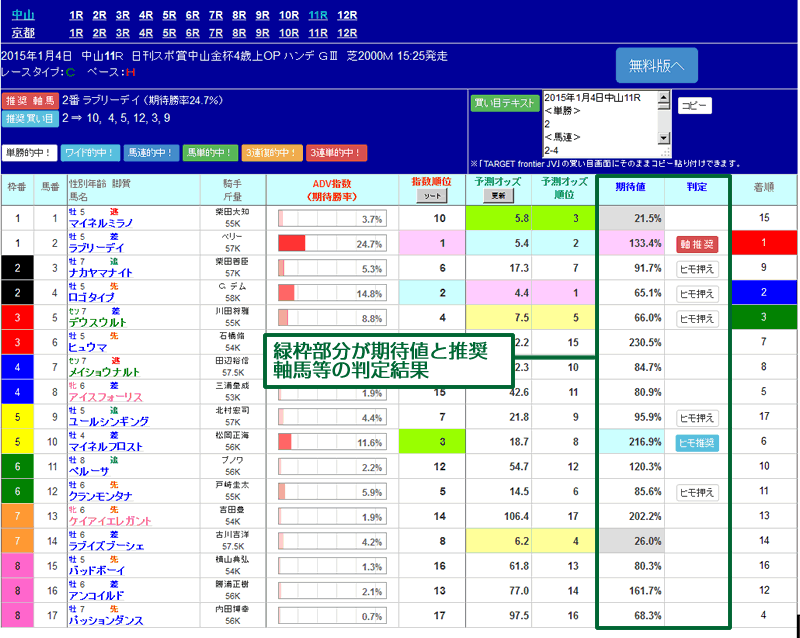This screenshot has height=638, width=800.
Task: Click the 推奨 軸馬 badge
Action: (30, 101)
